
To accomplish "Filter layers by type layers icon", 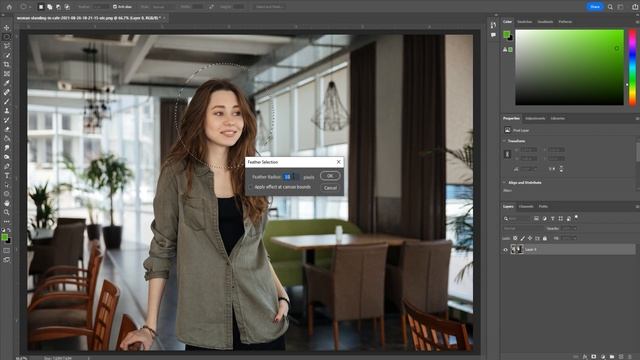I will tap(553, 219).
